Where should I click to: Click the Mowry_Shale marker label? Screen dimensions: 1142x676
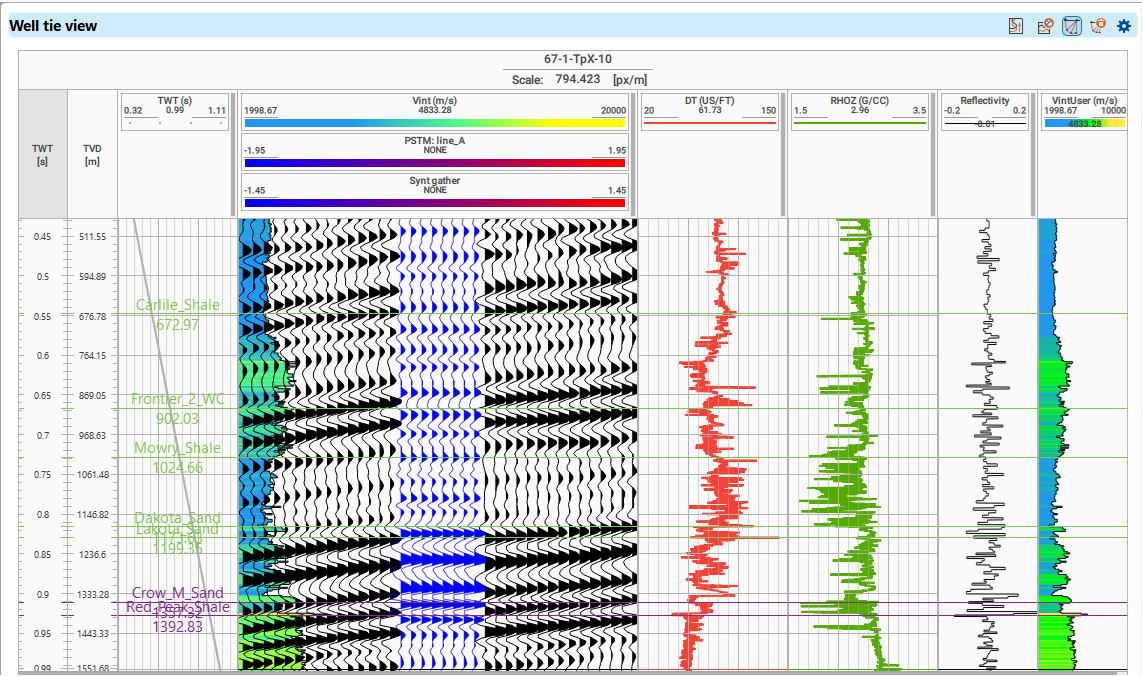point(177,448)
